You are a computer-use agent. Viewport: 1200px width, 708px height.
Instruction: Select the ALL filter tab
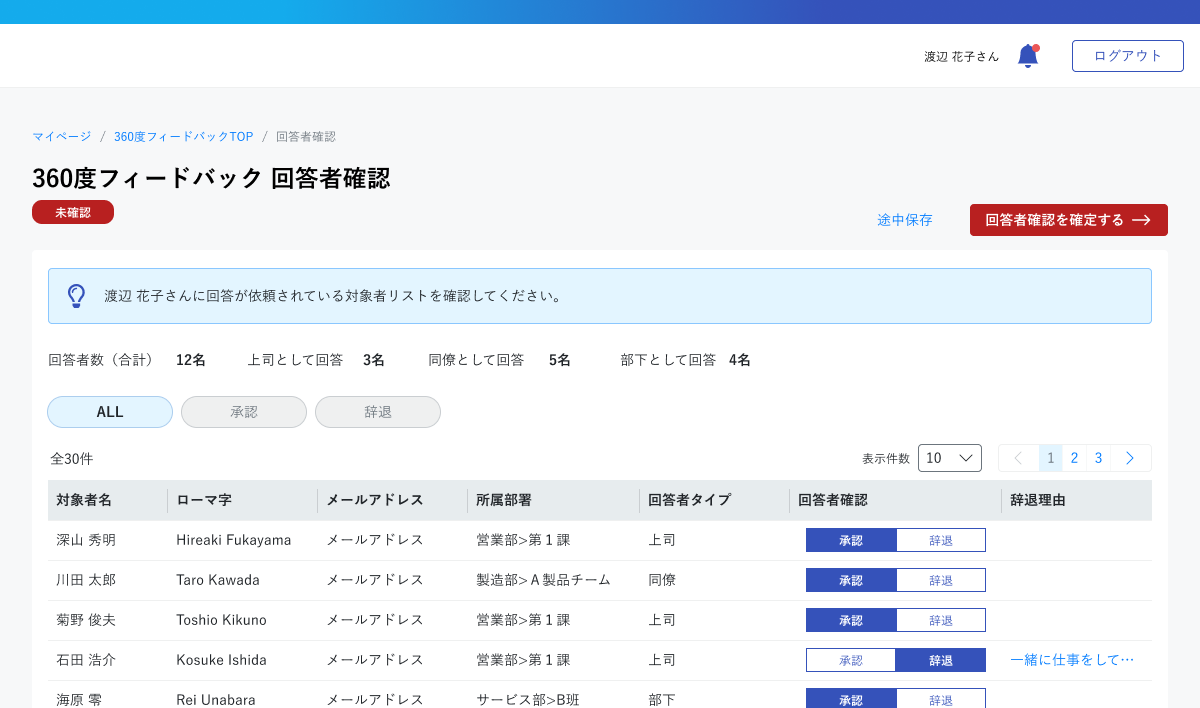tap(110, 412)
